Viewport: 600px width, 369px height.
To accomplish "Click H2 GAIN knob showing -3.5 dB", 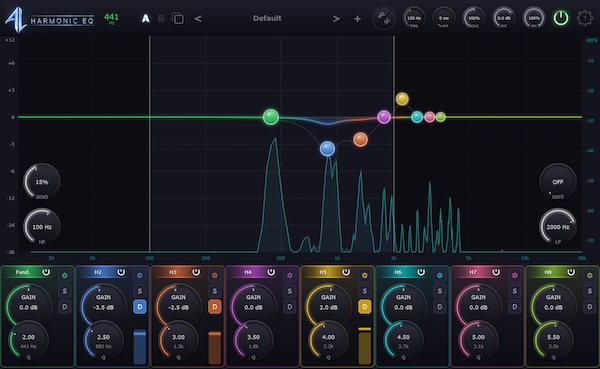I will point(103,305).
